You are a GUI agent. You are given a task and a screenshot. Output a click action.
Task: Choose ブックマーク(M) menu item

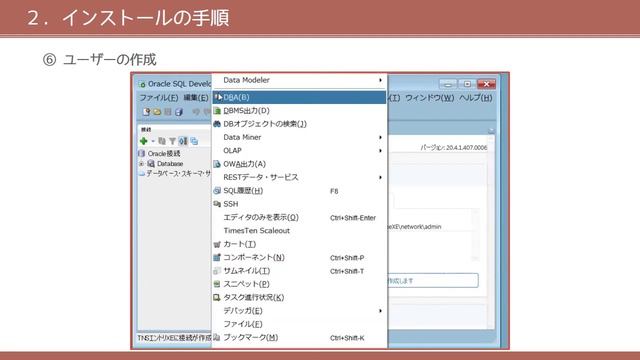tap(299, 338)
